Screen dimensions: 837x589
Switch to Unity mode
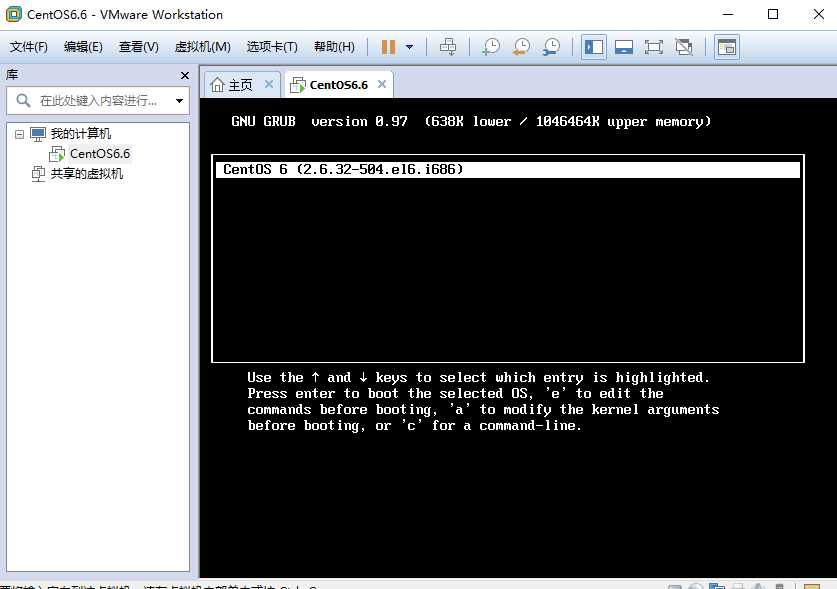(x=684, y=47)
